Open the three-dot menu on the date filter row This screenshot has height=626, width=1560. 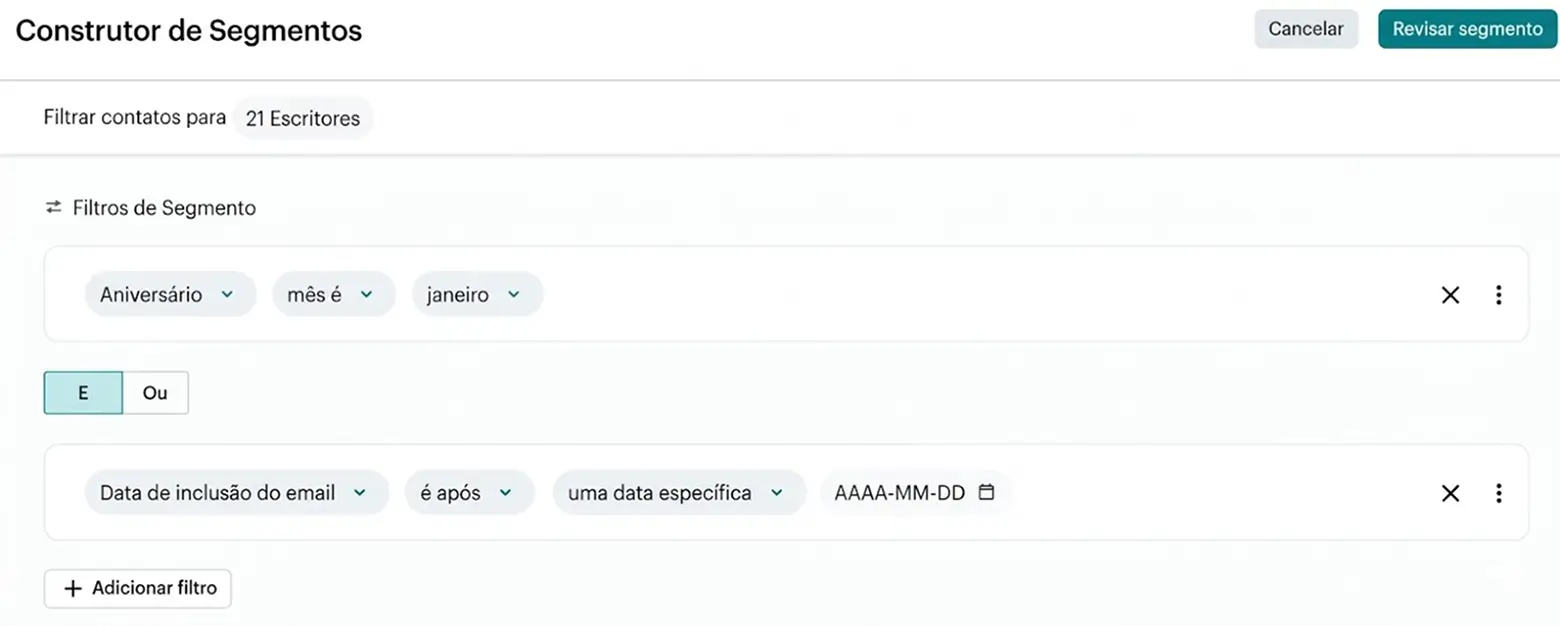pyautogui.click(x=1499, y=493)
